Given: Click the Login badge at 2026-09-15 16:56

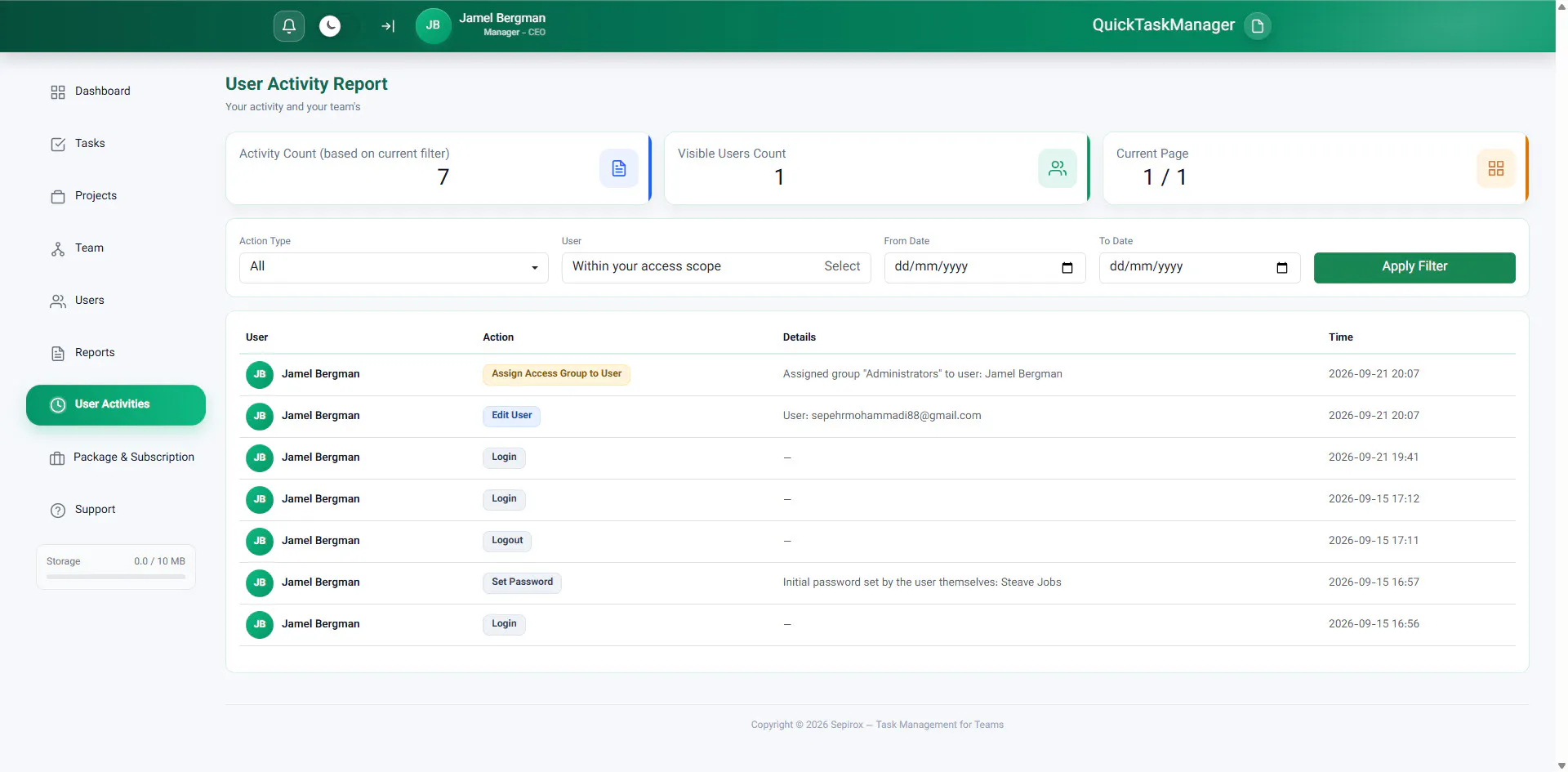Looking at the screenshot, I should (504, 624).
